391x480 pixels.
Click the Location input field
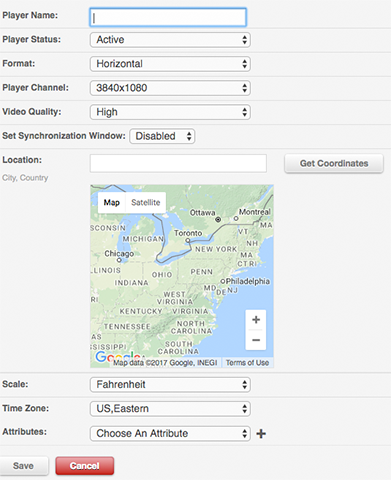pyautogui.click(x=178, y=163)
